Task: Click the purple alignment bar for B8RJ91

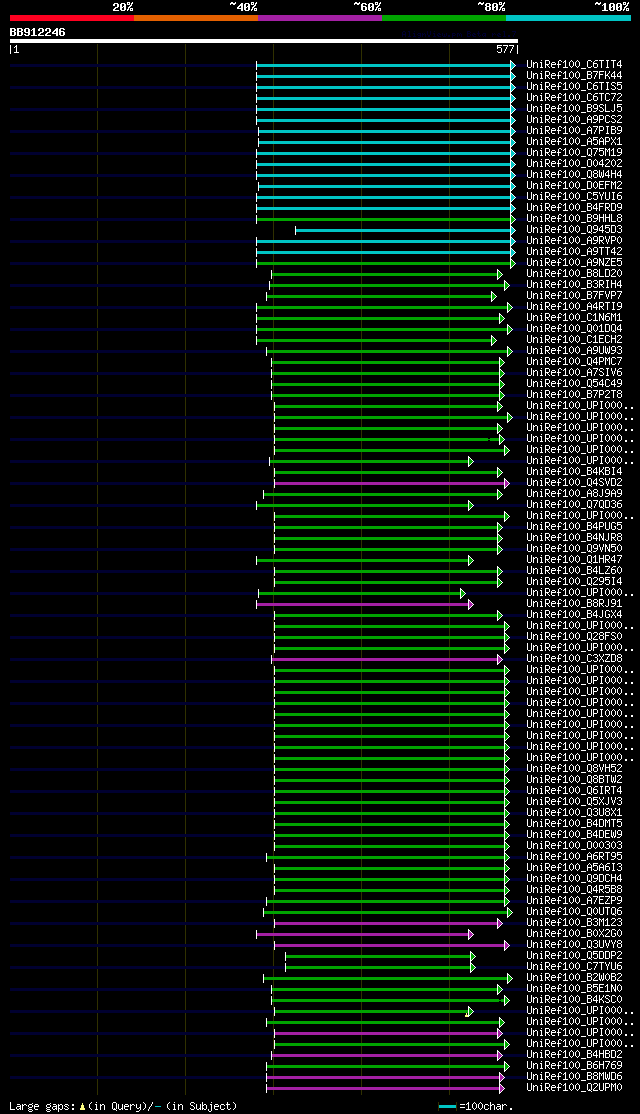Action: coord(364,605)
